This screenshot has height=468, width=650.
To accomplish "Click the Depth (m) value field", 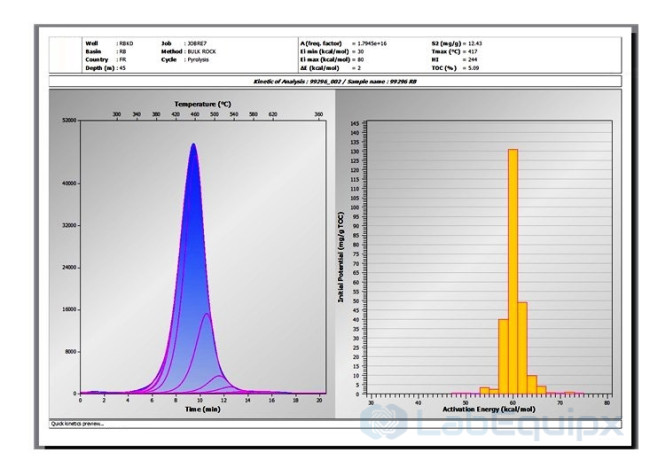I will pyautogui.click(x=122, y=67).
